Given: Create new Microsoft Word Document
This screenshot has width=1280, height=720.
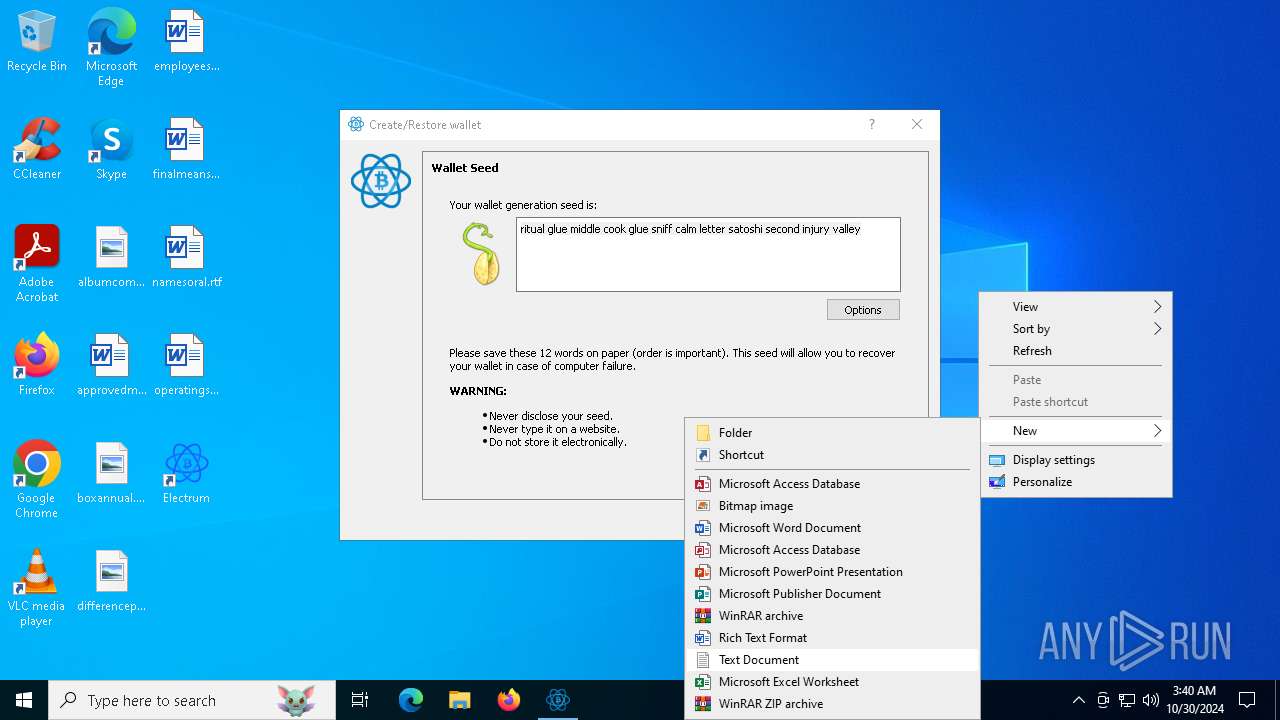Looking at the screenshot, I should 832,528.
